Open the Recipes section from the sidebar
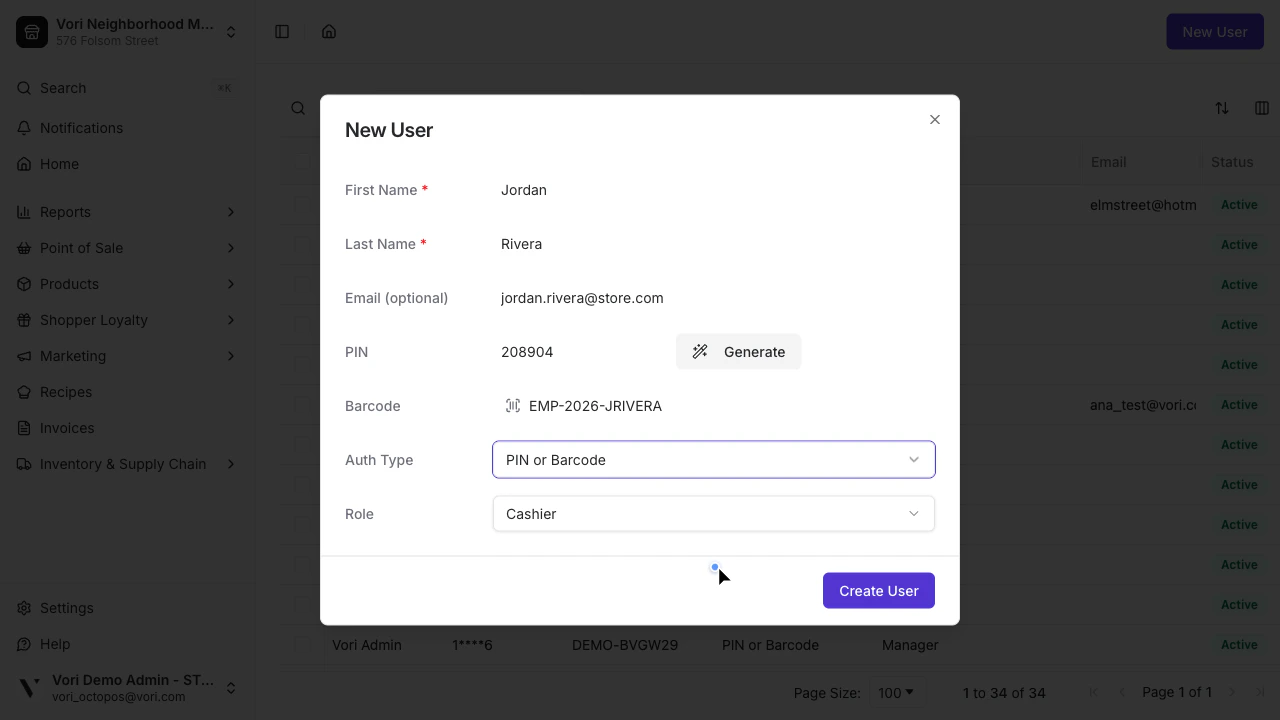The height and width of the screenshot is (720, 1280). coord(66,392)
